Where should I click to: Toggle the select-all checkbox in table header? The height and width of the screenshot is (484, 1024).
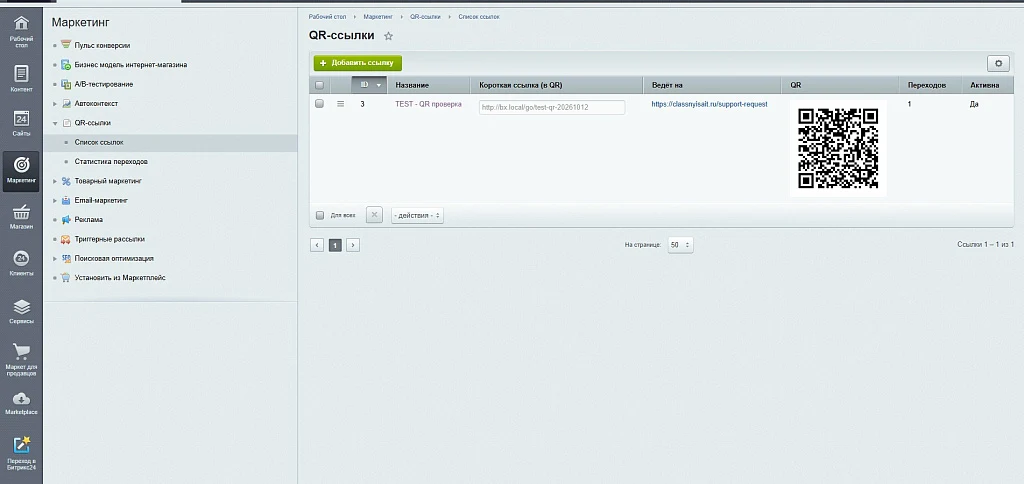click(319, 85)
